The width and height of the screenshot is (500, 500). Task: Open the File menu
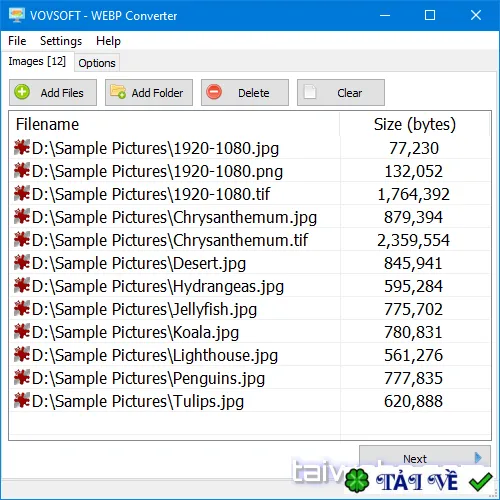click(x=17, y=41)
